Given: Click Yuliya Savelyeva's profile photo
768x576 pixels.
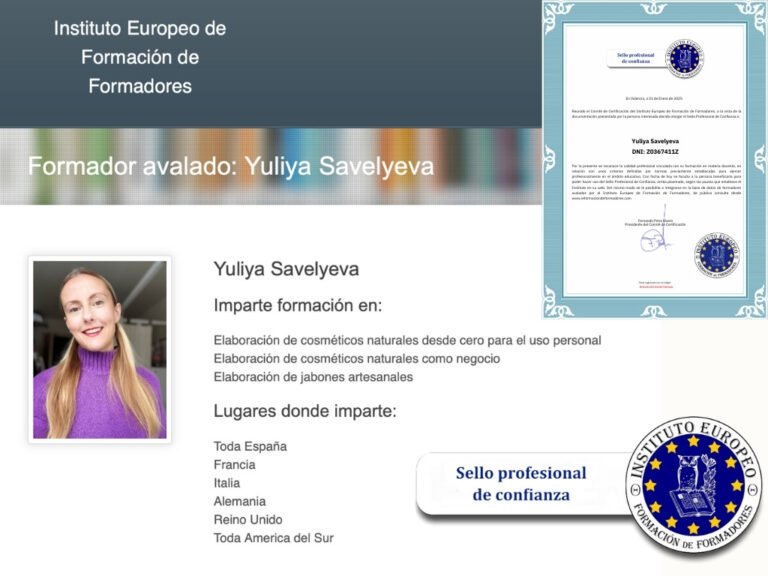Looking at the screenshot, I should (x=99, y=350).
